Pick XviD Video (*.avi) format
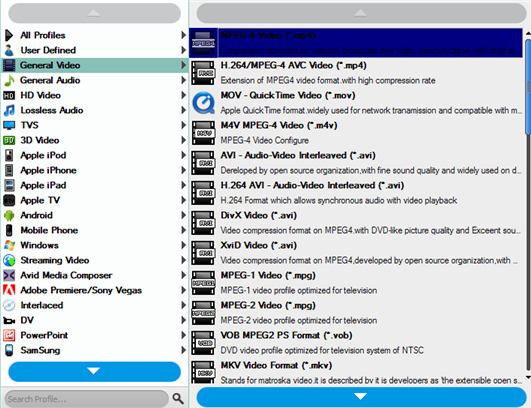Image resolution: width=531 pixels, height=408 pixels. 356,253
